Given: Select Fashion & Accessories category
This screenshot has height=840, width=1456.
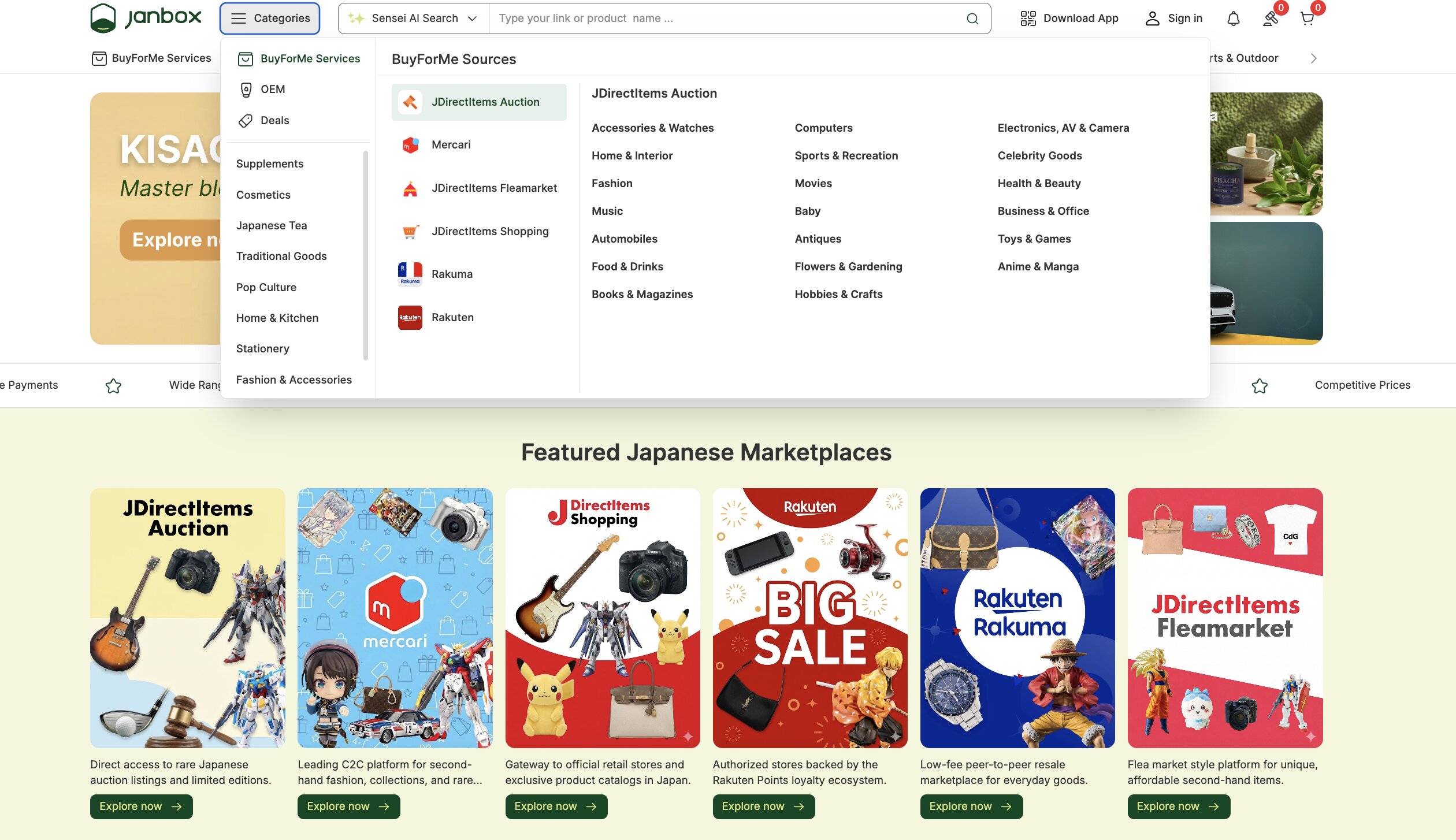Looking at the screenshot, I should [x=294, y=380].
